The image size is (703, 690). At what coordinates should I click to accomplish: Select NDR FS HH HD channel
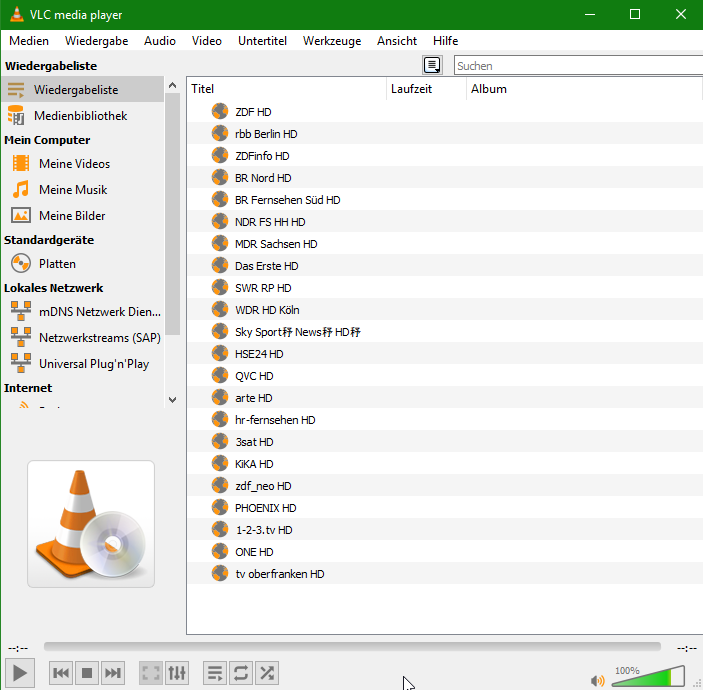point(270,222)
